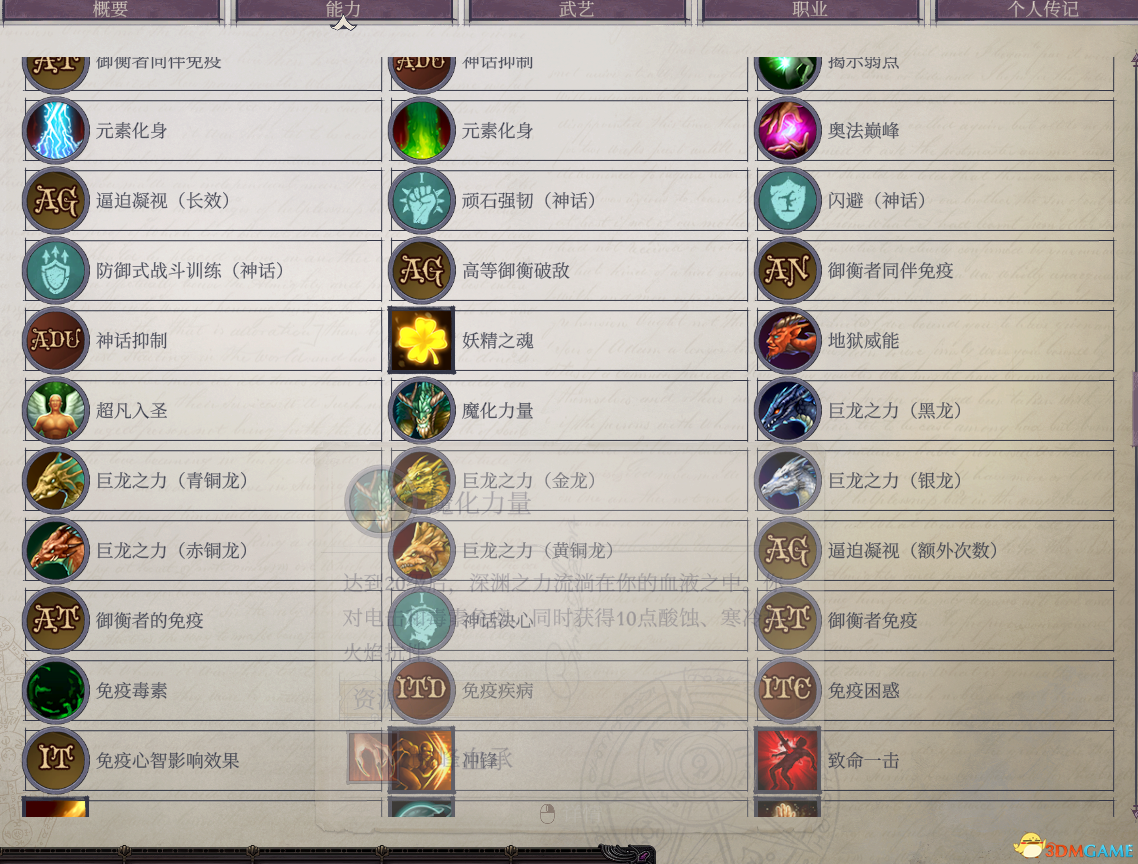Click the 妖精之魂 golden clover icon
The image size is (1138, 864).
pyautogui.click(x=422, y=340)
